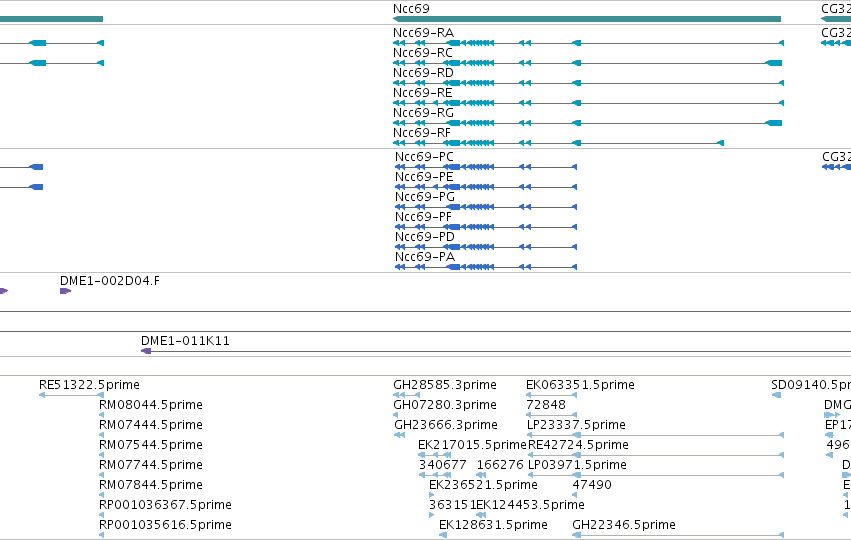Image resolution: width=851 pixels, height=540 pixels.
Task: Click the 47490 feature label
Action: click(x=592, y=485)
